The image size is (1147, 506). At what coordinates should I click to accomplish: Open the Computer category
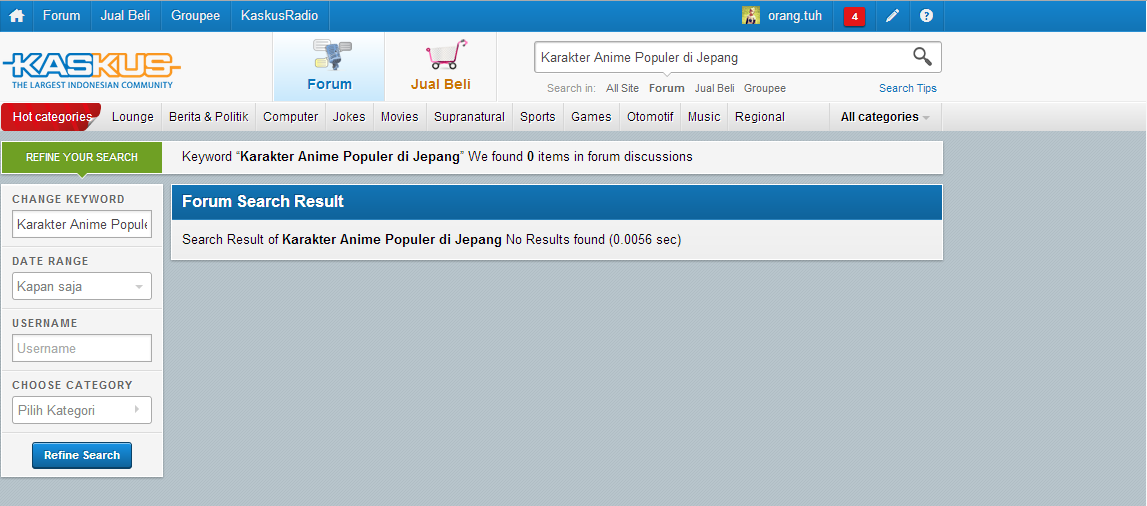click(x=290, y=116)
